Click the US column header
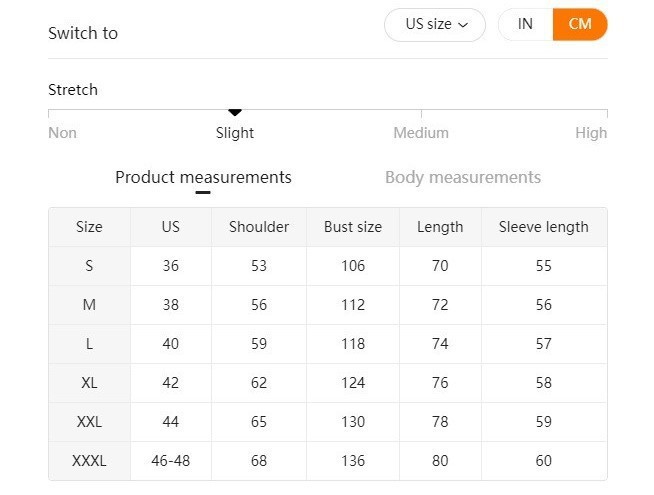The height and width of the screenshot is (495, 654). pos(171,227)
